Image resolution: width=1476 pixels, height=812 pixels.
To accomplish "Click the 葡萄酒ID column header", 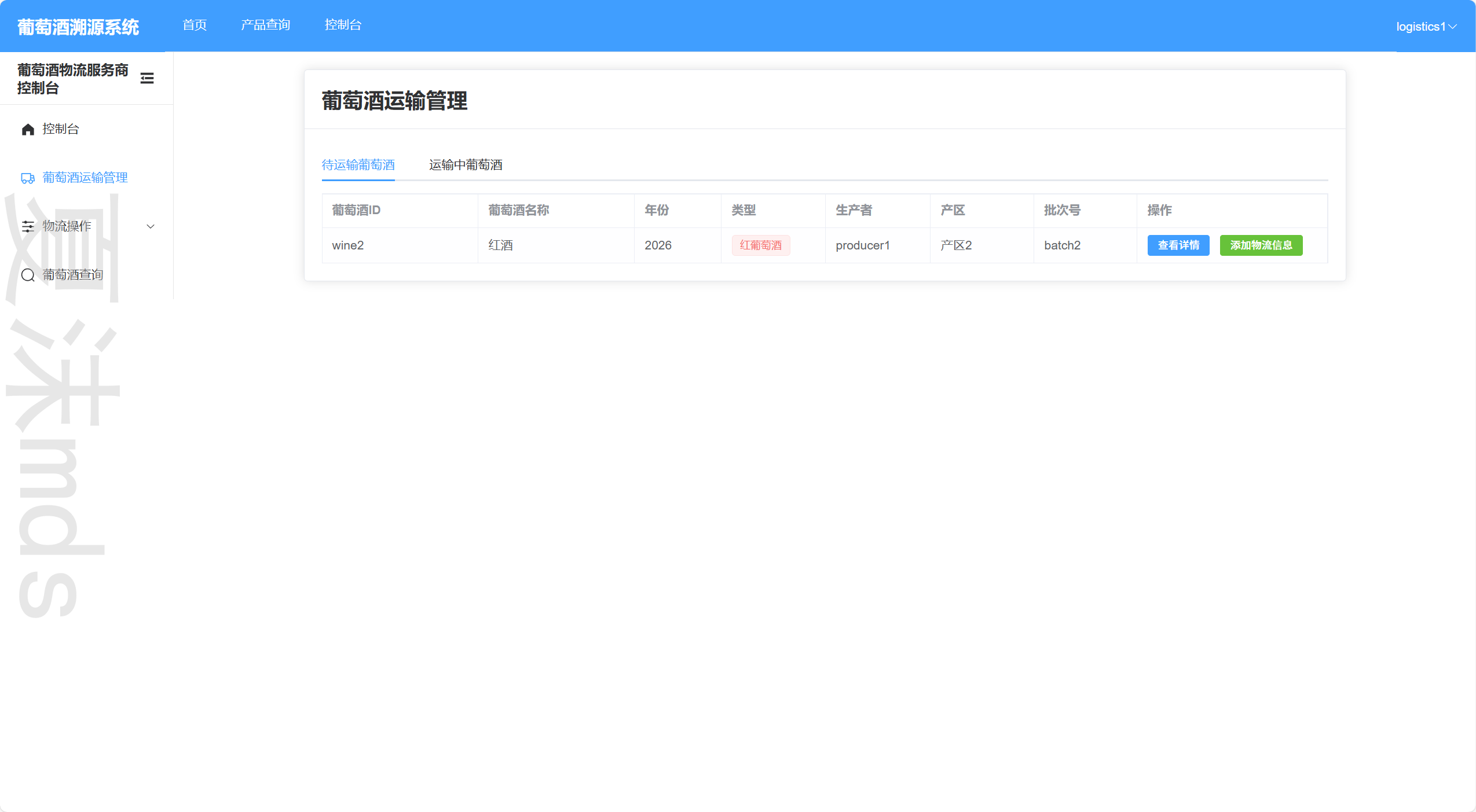I will pyautogui.click(x=356, y=210).
